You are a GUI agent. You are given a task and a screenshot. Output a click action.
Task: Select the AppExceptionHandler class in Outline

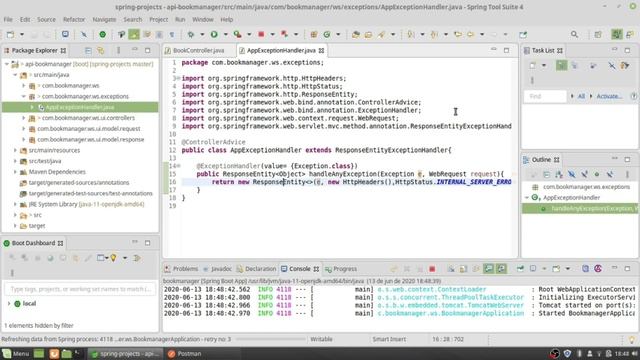click(571, 198)
